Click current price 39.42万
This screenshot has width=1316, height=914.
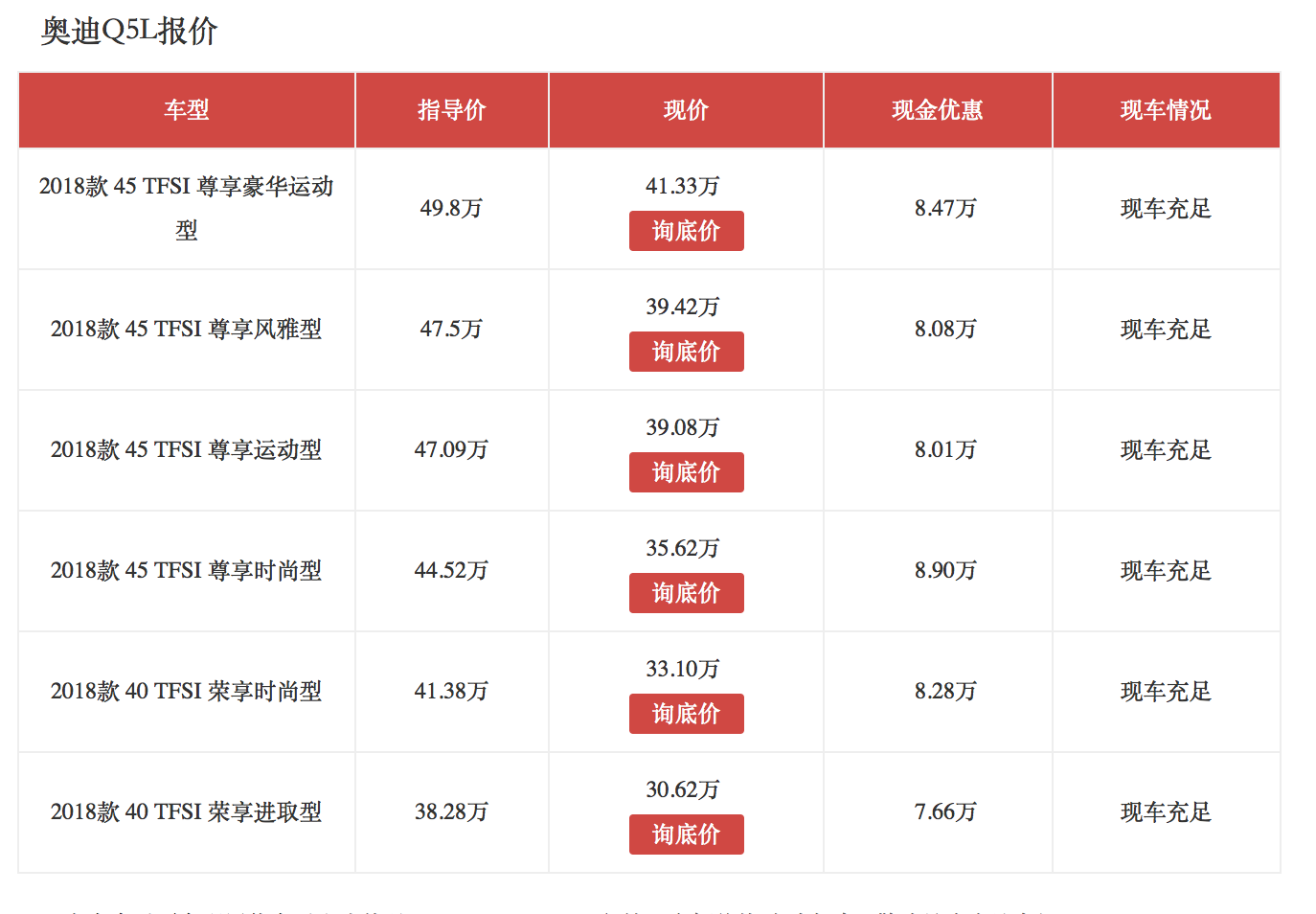pyautogui.click(x=683, y=307)
